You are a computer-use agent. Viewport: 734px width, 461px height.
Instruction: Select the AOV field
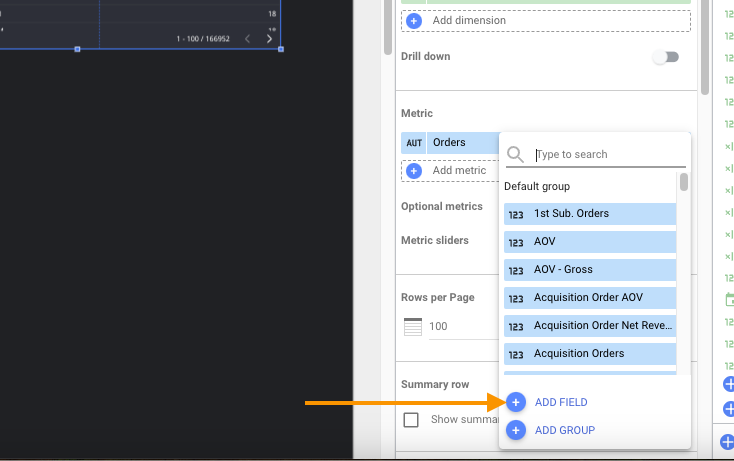[x=590, y=241]
